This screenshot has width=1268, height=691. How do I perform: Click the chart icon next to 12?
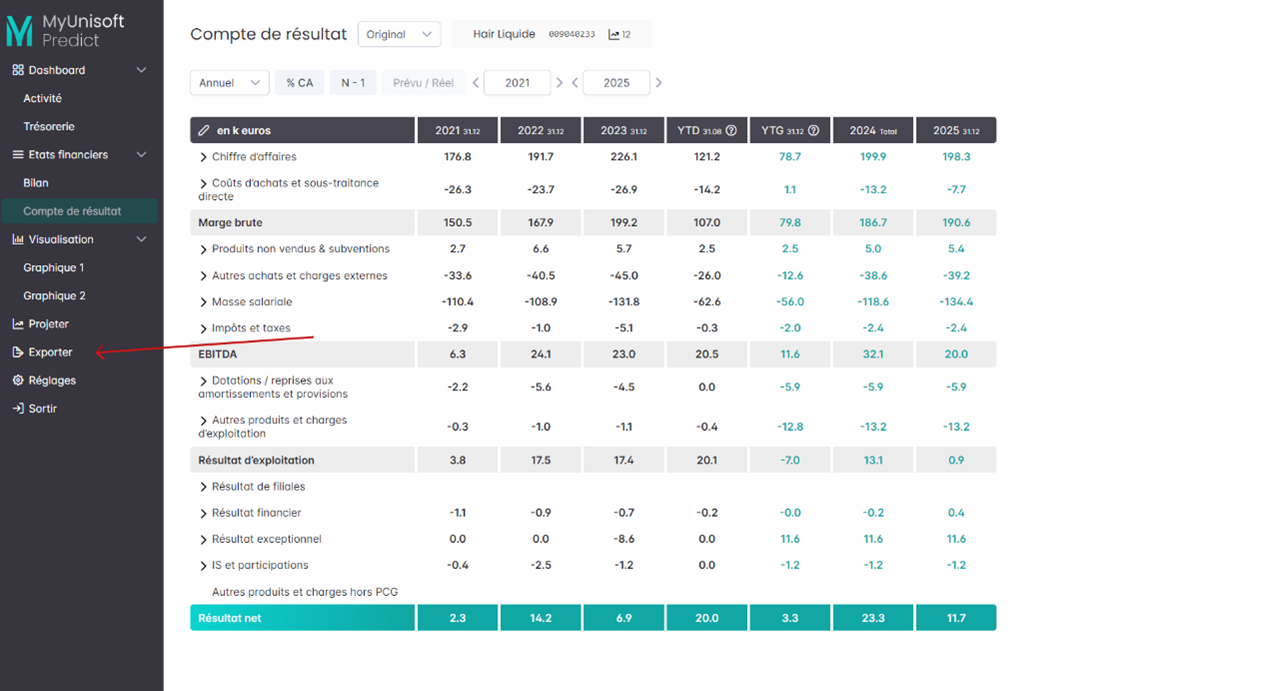coord(614,35)
